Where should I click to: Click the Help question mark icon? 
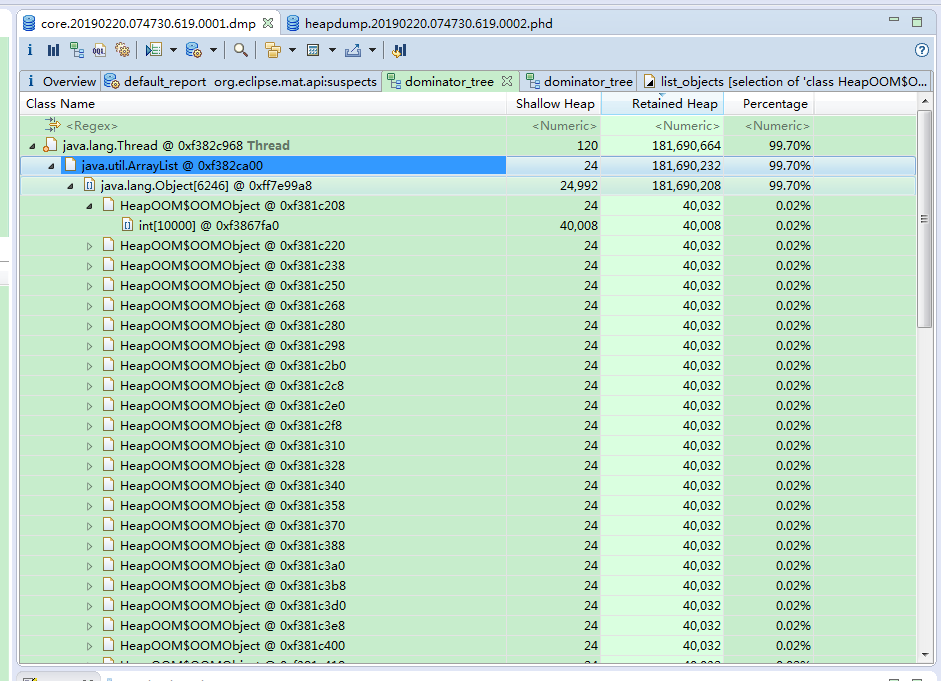(x=922, y=50)
